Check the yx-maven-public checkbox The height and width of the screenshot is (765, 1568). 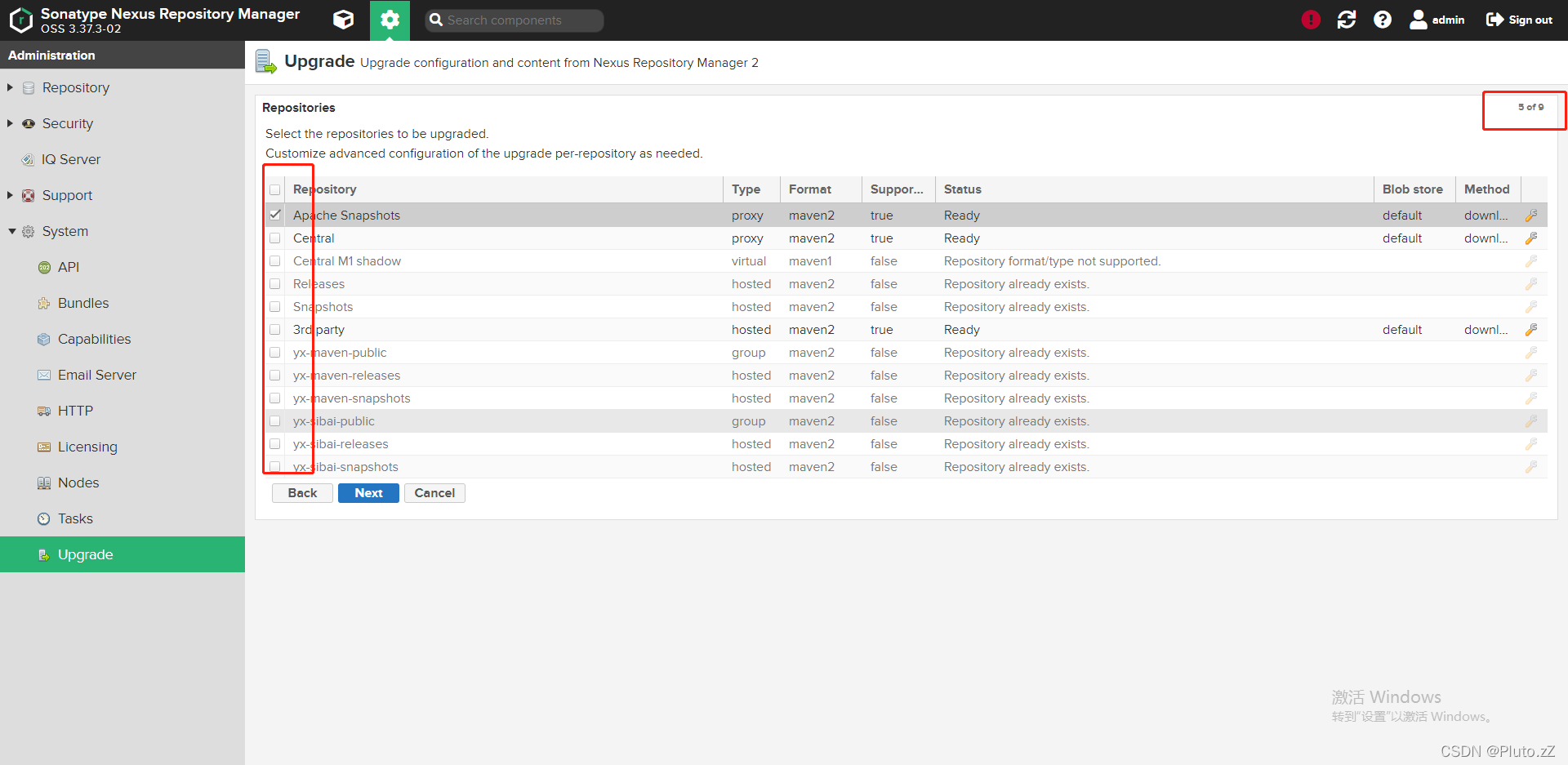point(275,353)
